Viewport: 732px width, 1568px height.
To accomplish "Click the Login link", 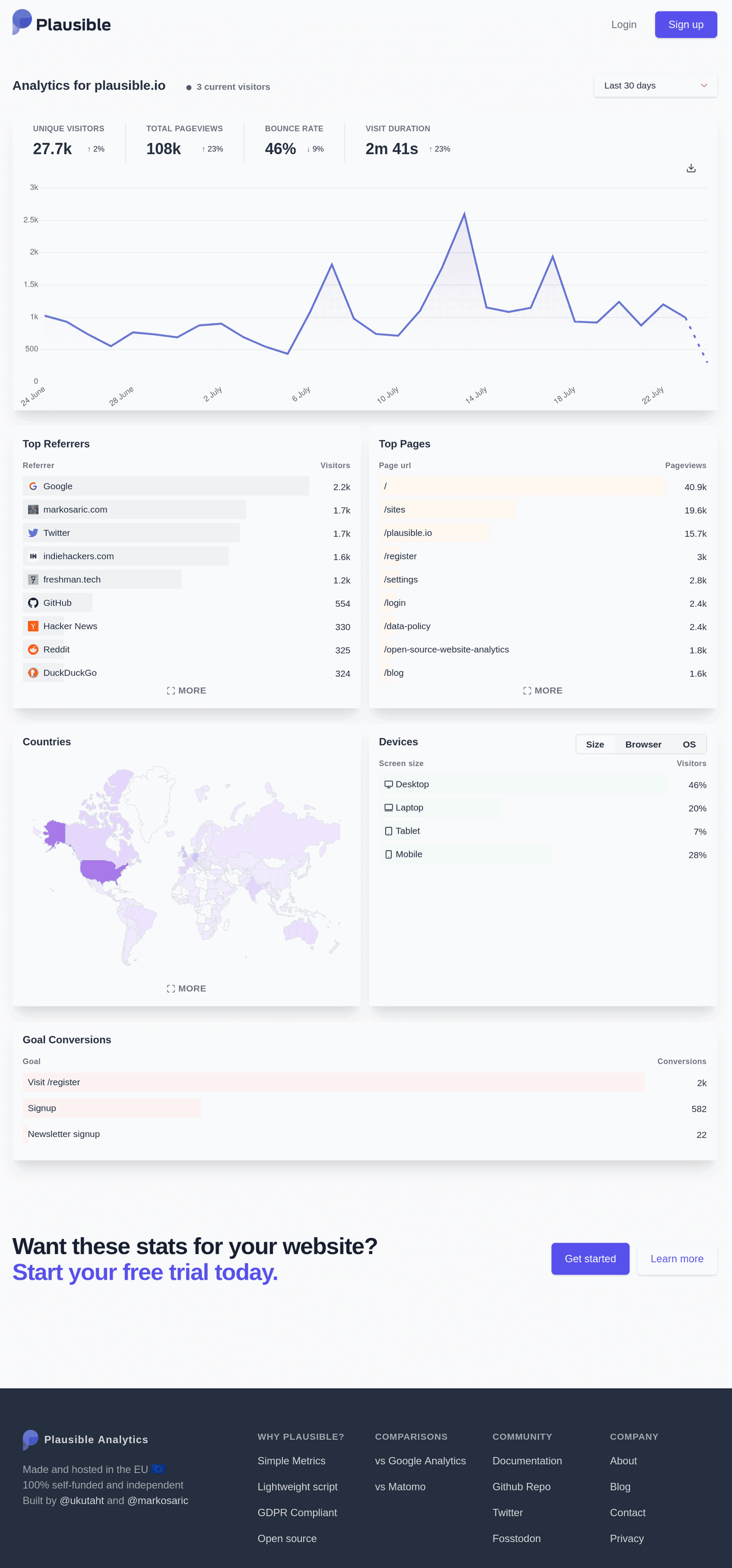I will 624,24.
